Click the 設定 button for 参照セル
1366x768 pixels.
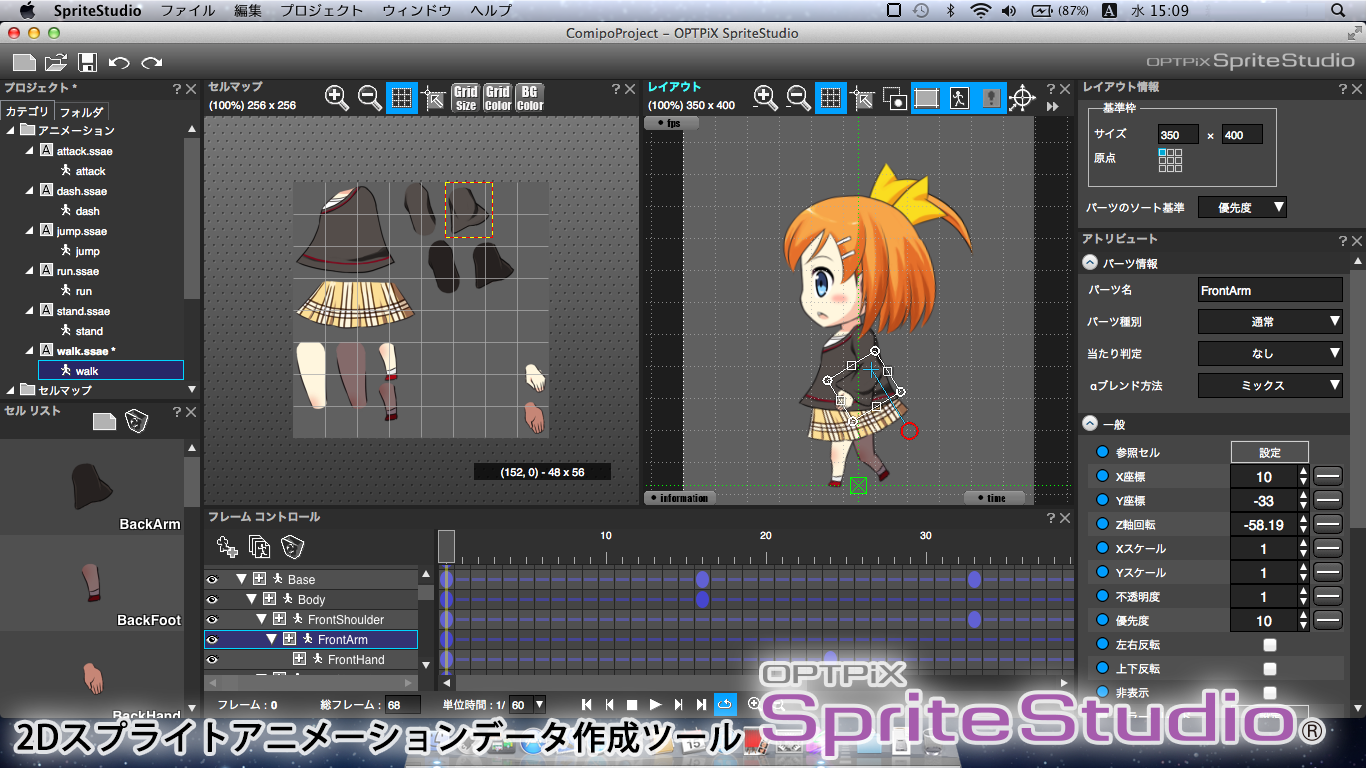(x=1270, y=453)
